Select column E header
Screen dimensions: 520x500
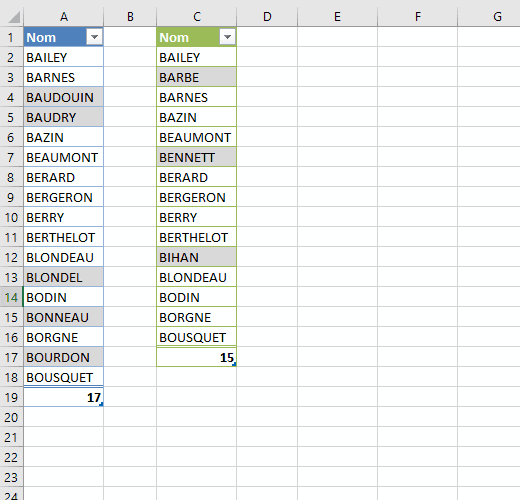[x=337, y=16]
